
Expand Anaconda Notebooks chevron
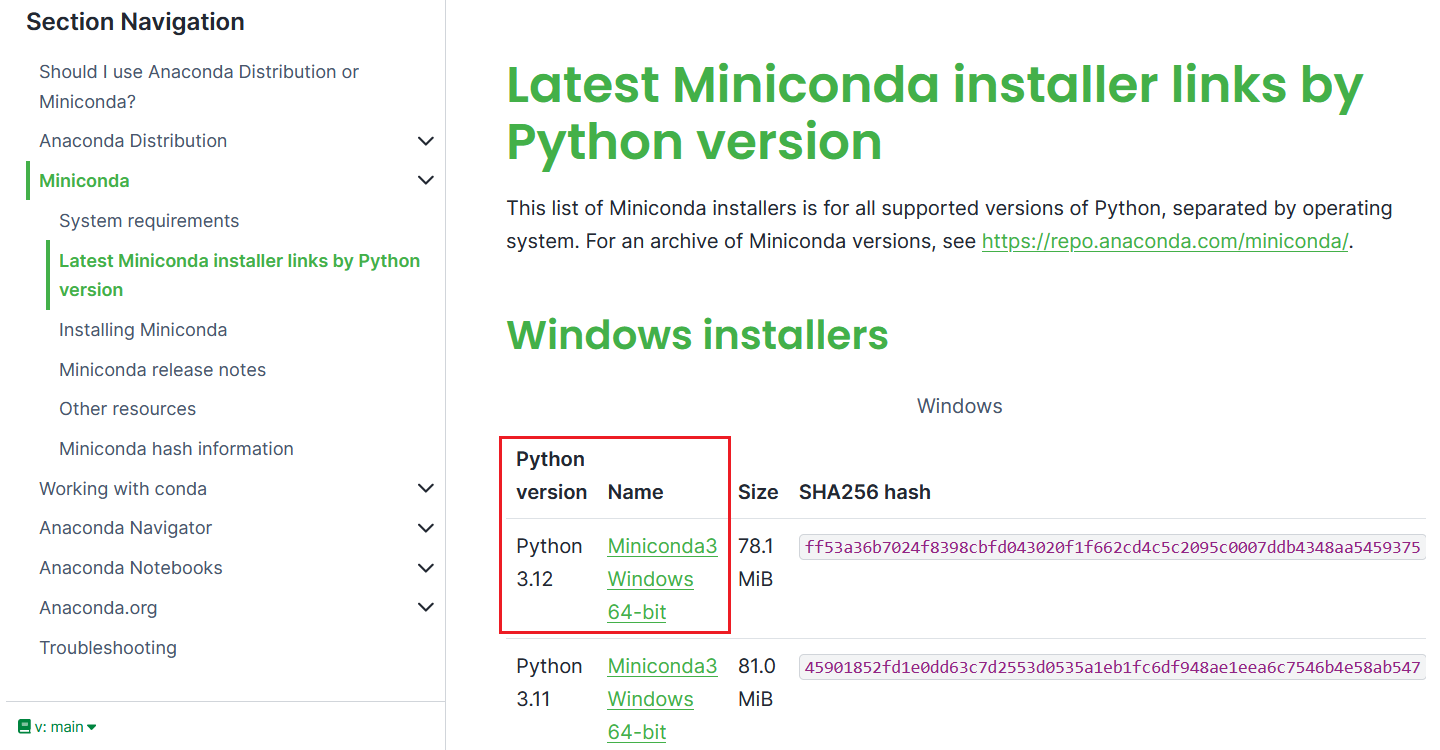426,568
